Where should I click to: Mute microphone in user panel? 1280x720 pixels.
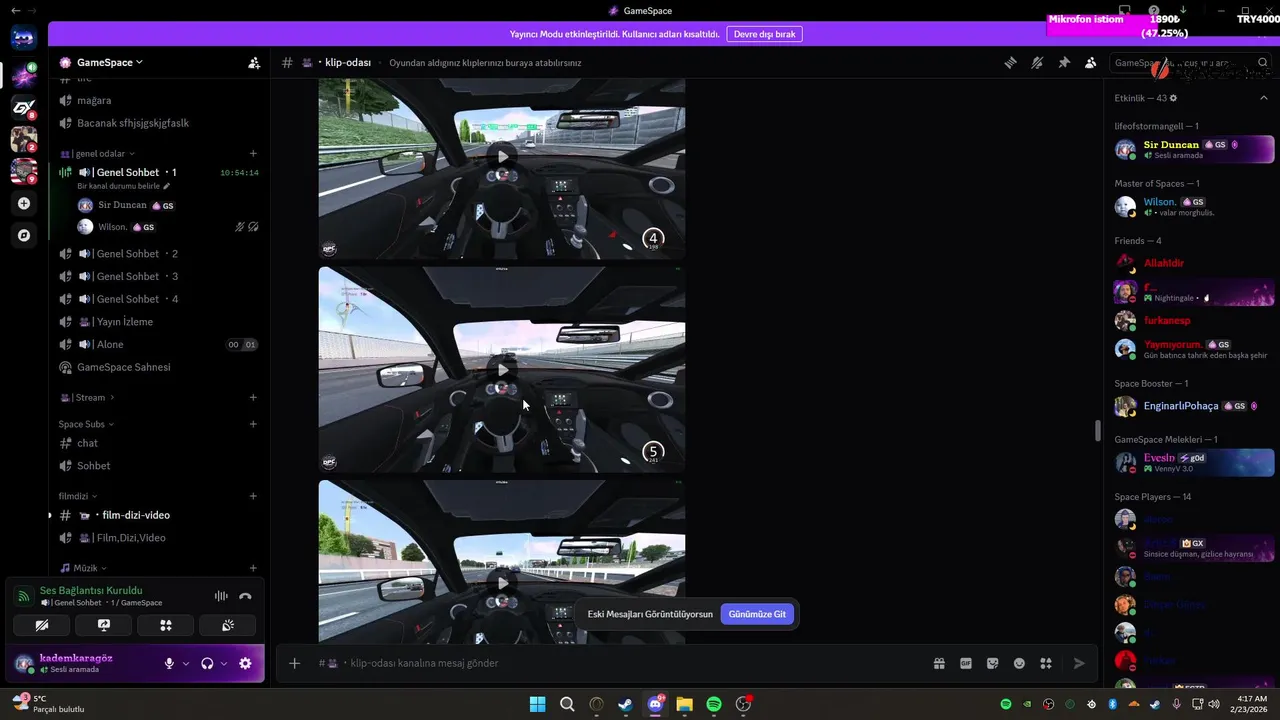pyautogui.click(x=169, y=663)
